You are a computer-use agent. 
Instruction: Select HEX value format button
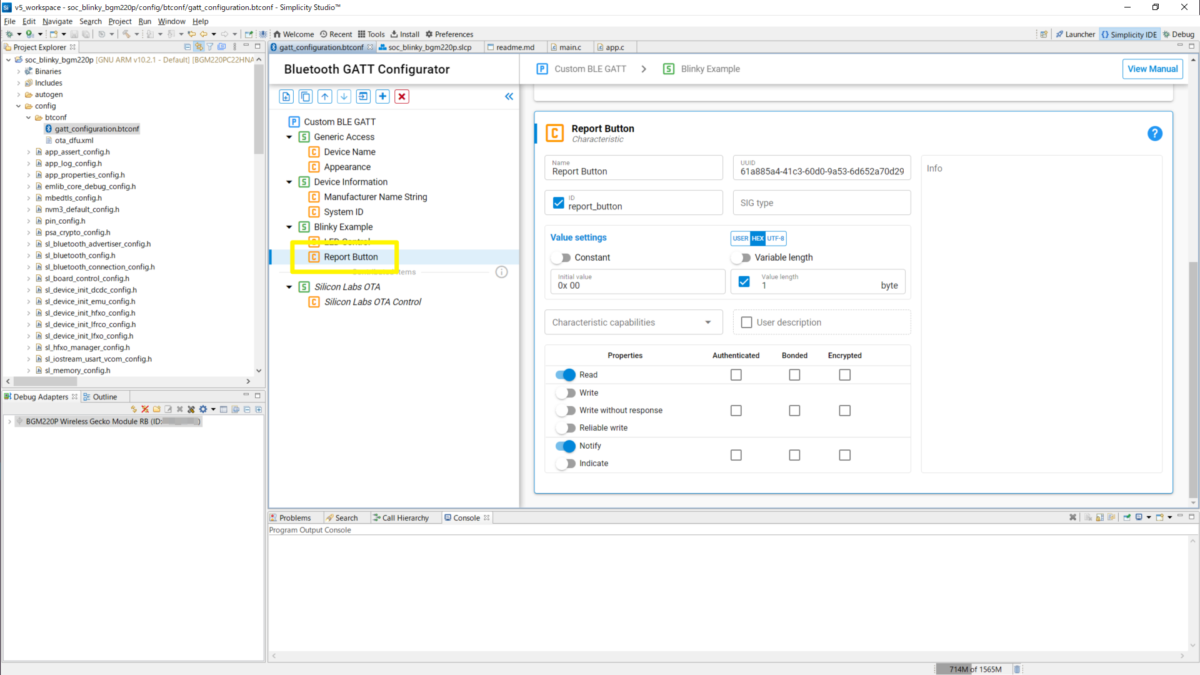point(757,238)
